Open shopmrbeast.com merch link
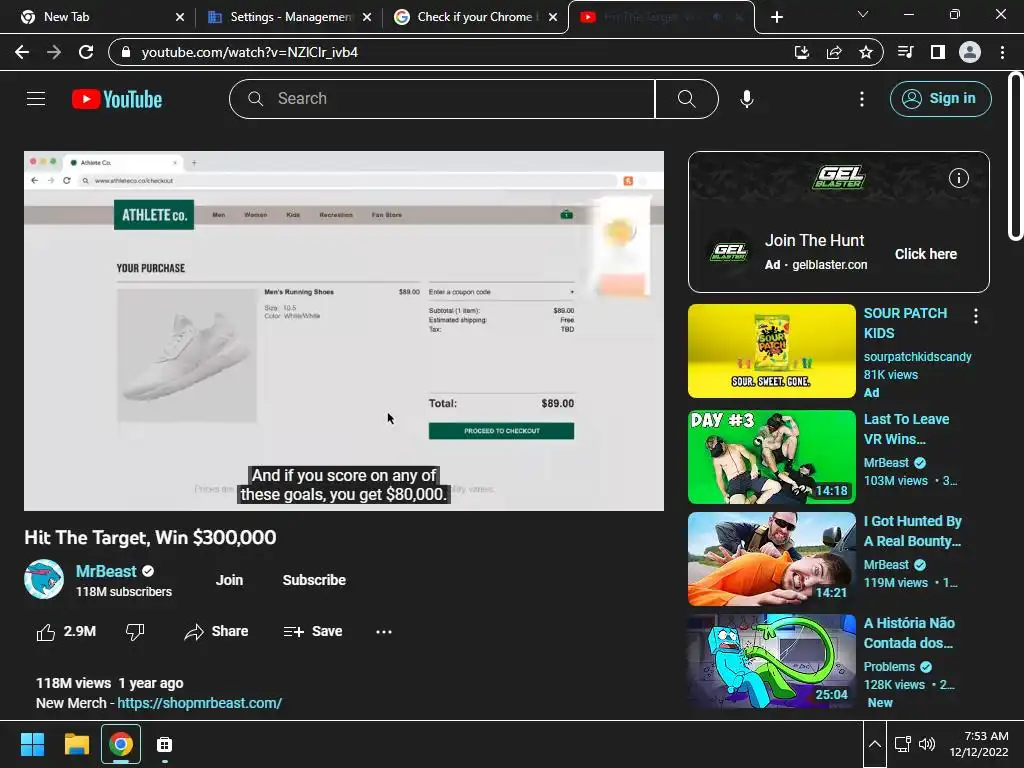The width and height of the screenshot is (1024, 768). click(199, 703)
